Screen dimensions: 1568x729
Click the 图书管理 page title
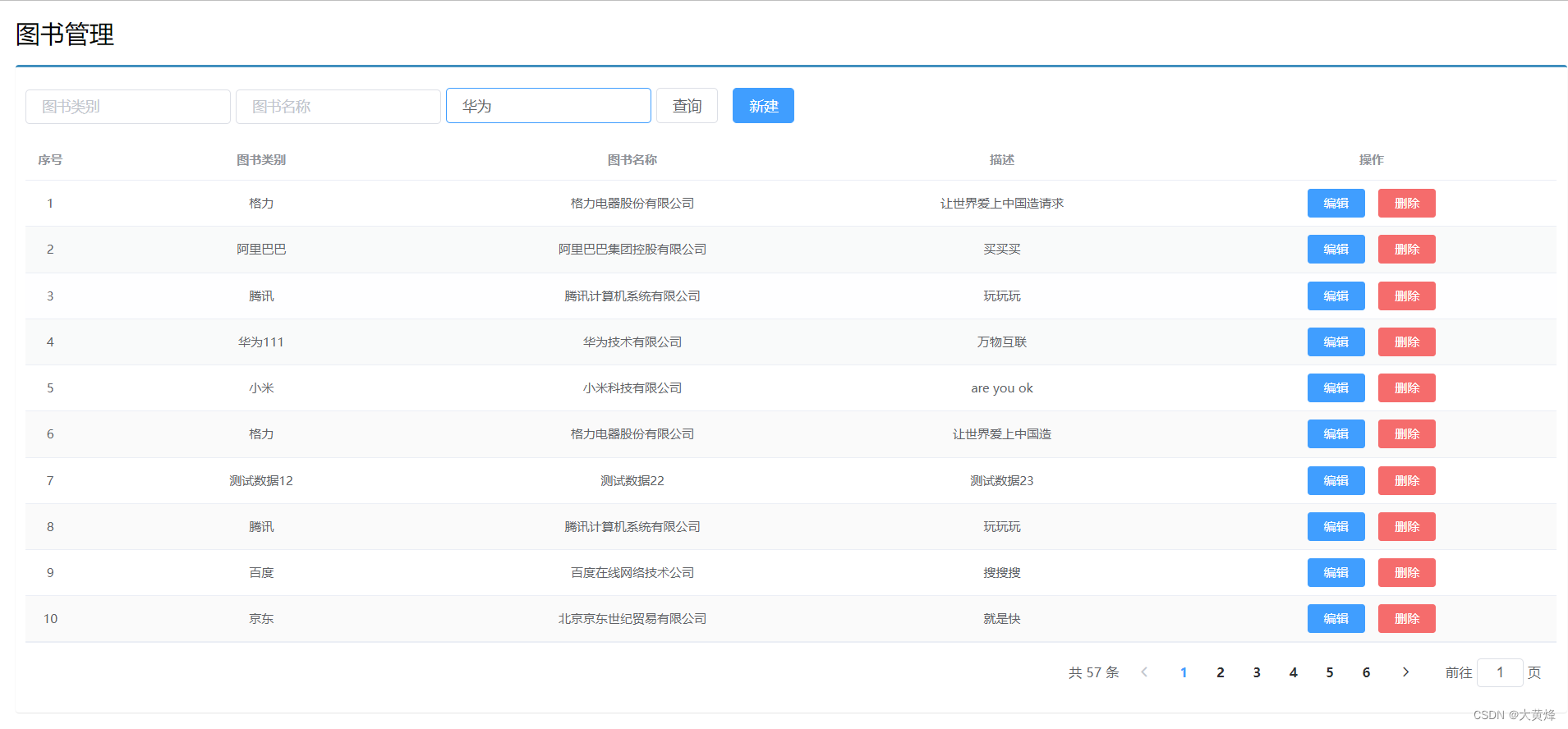tap(65, 34)
